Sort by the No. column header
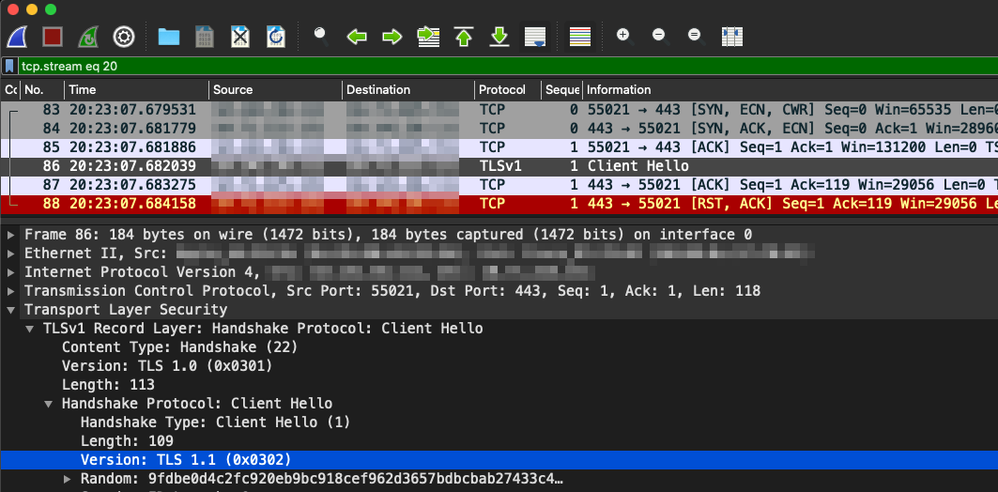The height and width of the screenshot is (492, 998). click(x=43, y=90)
